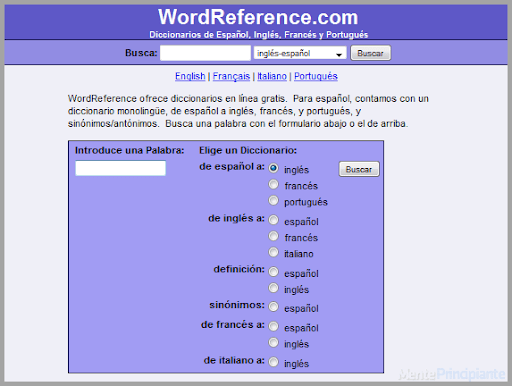Image resolution: width=512 pixels, height=386 pixels.
Task: Click the Elige un Diccionario heading
Action: [248, 150]
